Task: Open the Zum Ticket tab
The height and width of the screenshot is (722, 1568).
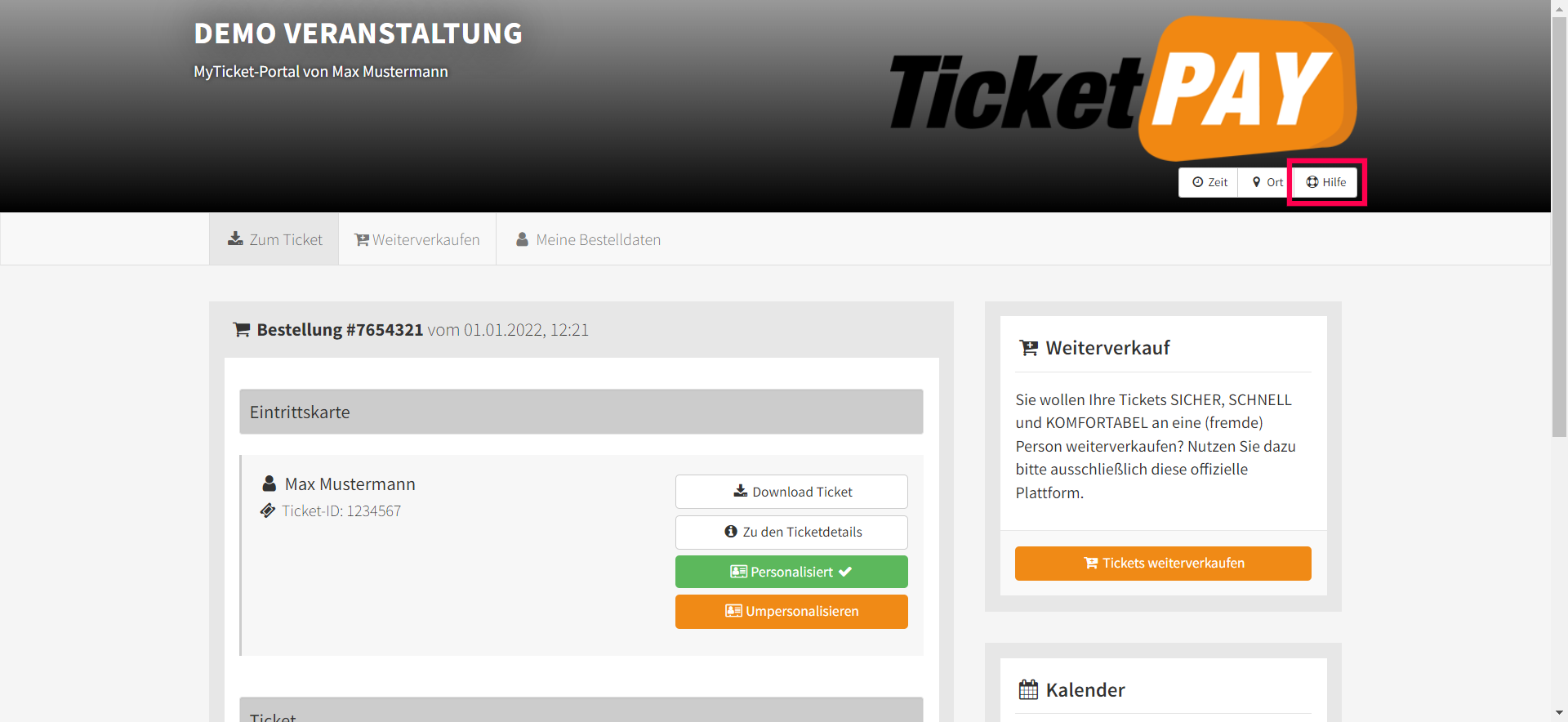Action: coord(274,239)
